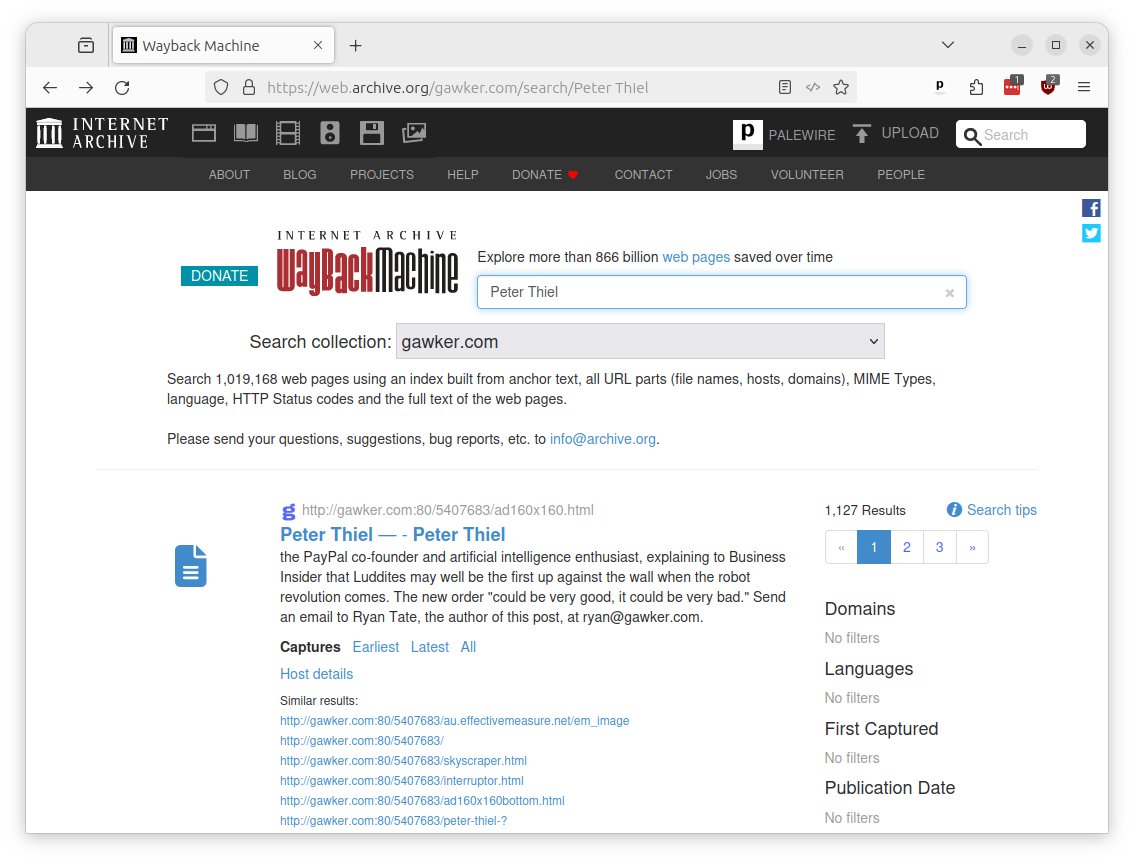Close the Wayback Machine tab

coord(317,46)
